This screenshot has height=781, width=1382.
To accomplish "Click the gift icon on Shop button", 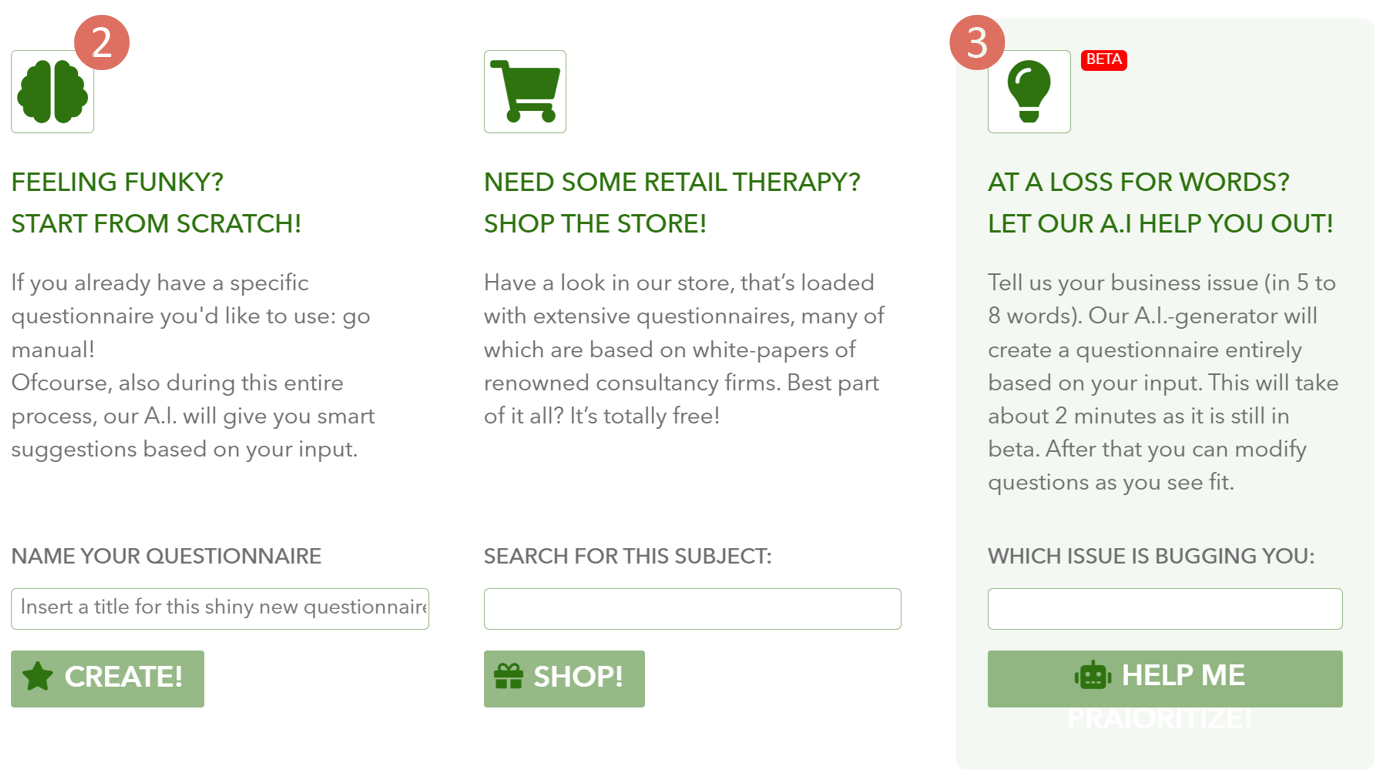I will (509, 677).
